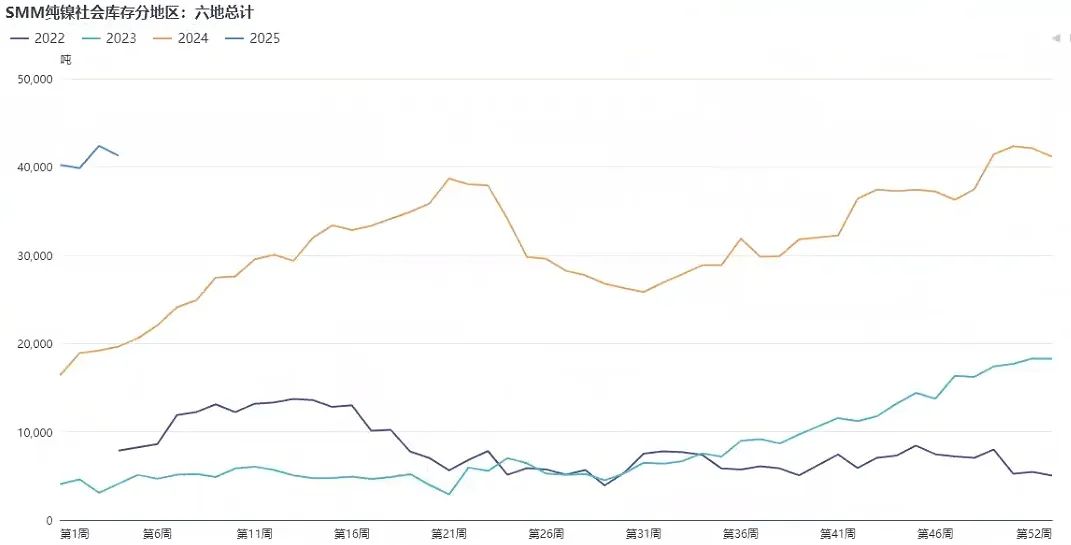Viewport: 1071px width, 545px height.
Task: Click the 2025 line's peak data point
Action: click(x=99, y=146)
